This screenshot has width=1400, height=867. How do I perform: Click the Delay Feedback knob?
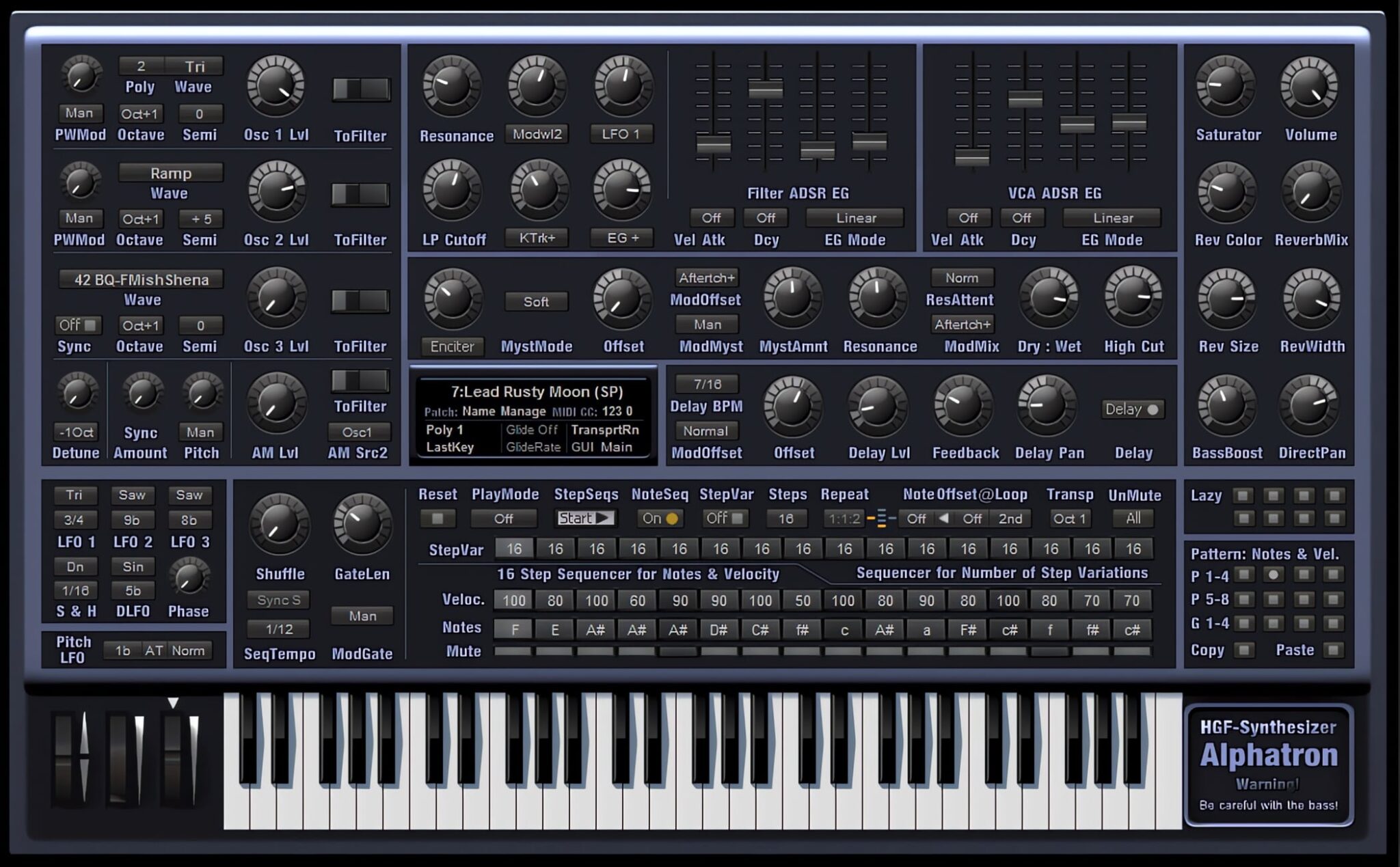tap(963, 406)
